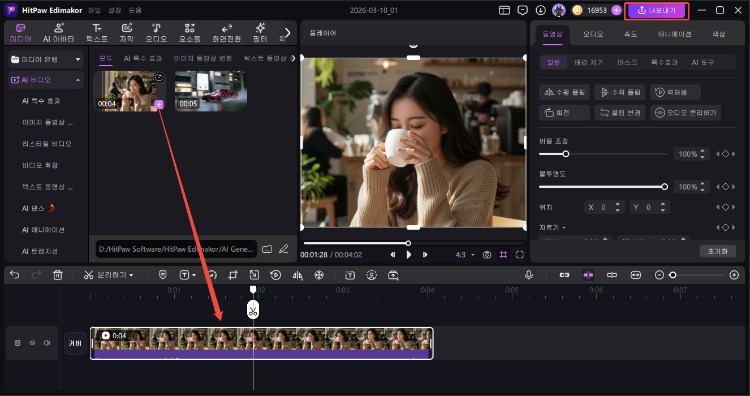Click the crop icon in timeline toolbar
This screenshot has height=396, width=750.
233,275
